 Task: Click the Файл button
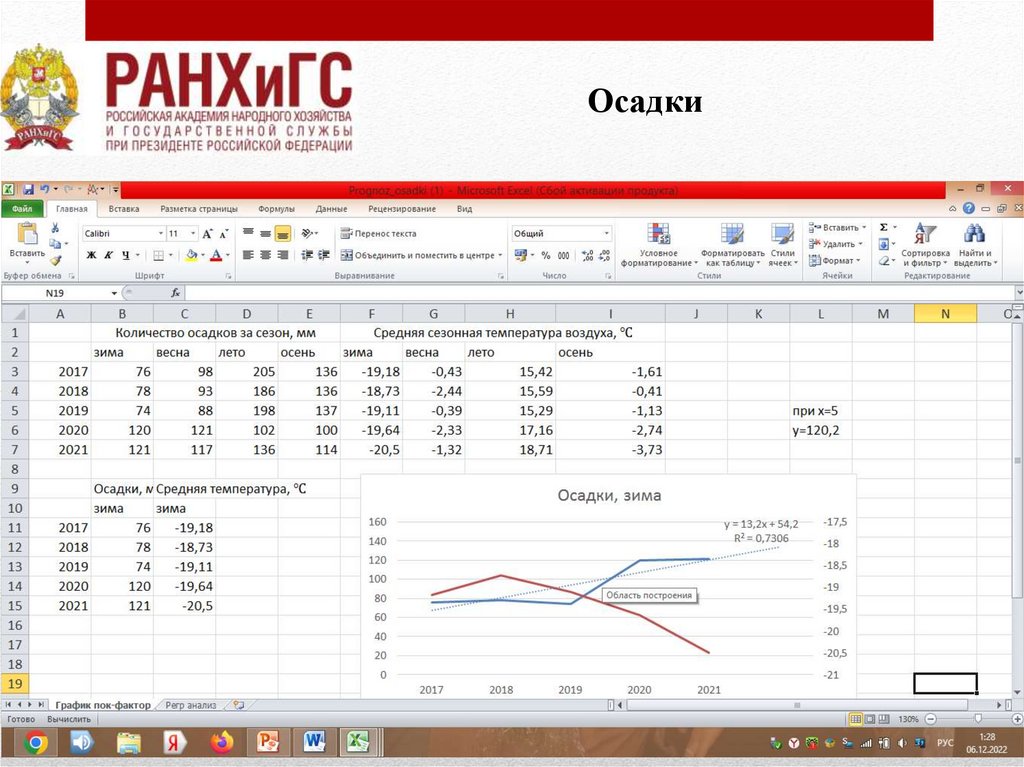pos(22,209)
